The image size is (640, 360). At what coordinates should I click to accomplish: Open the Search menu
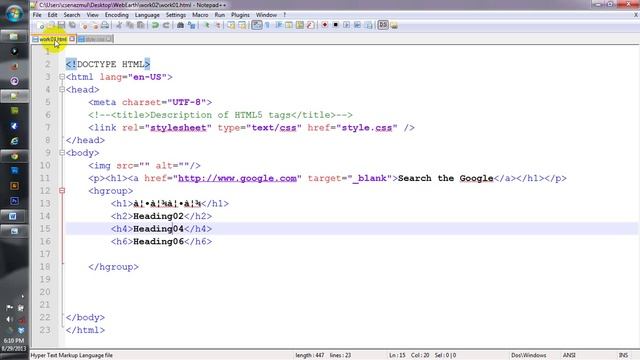pos(72,15)
